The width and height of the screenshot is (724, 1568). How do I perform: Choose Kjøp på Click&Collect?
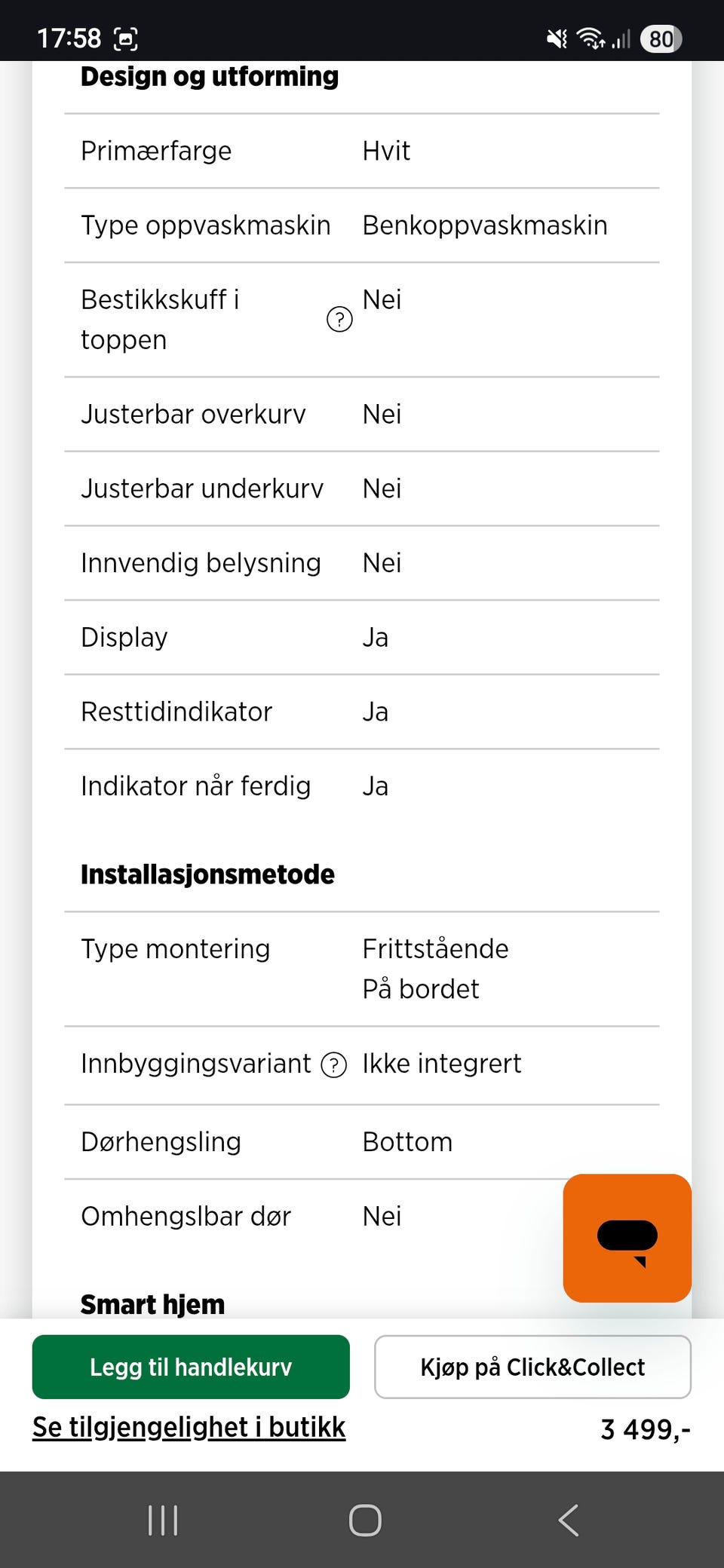(x=532, y=1367)
